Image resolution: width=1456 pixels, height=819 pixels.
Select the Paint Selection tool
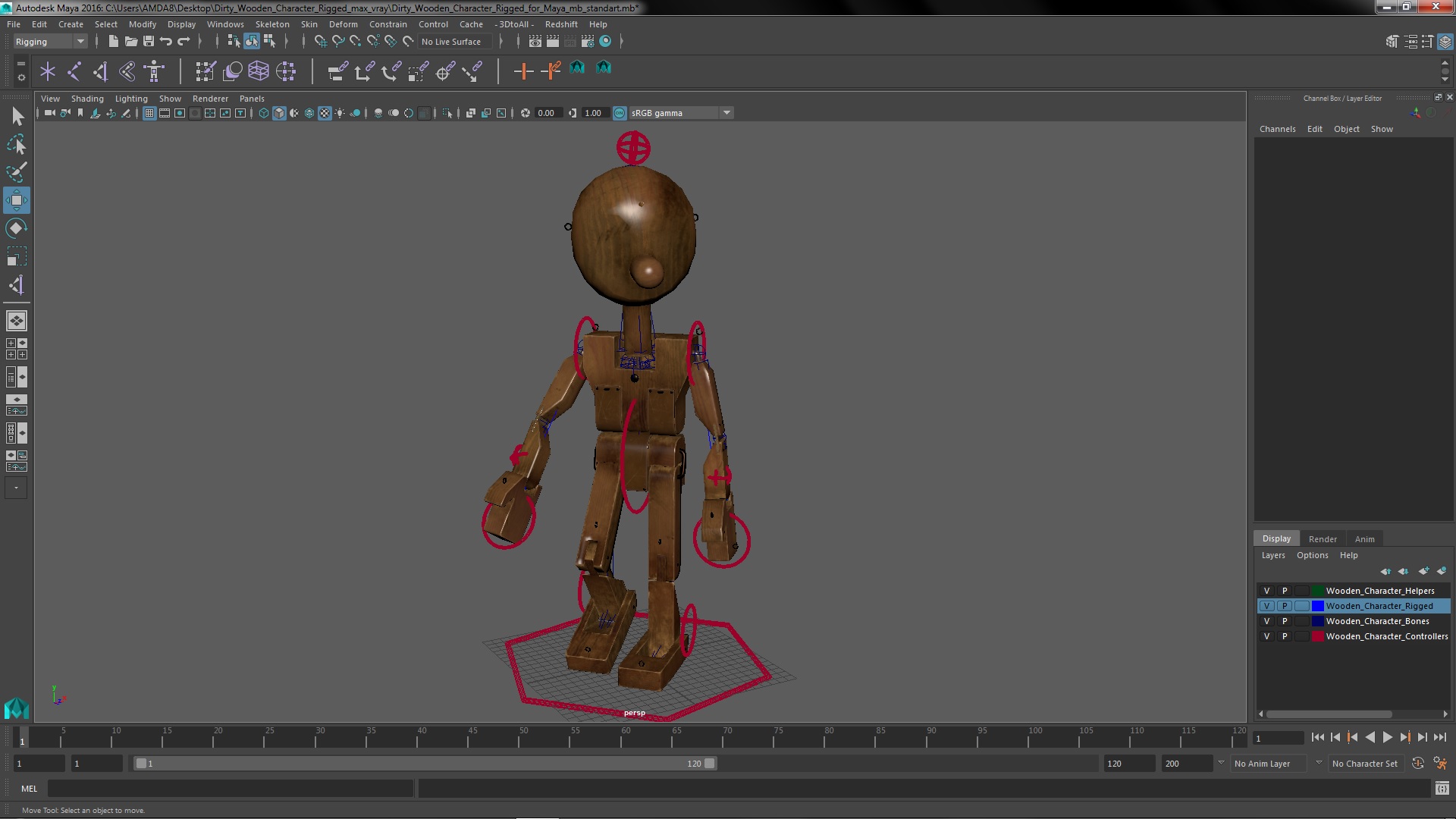pyautogui.click(x=16, y=172)
